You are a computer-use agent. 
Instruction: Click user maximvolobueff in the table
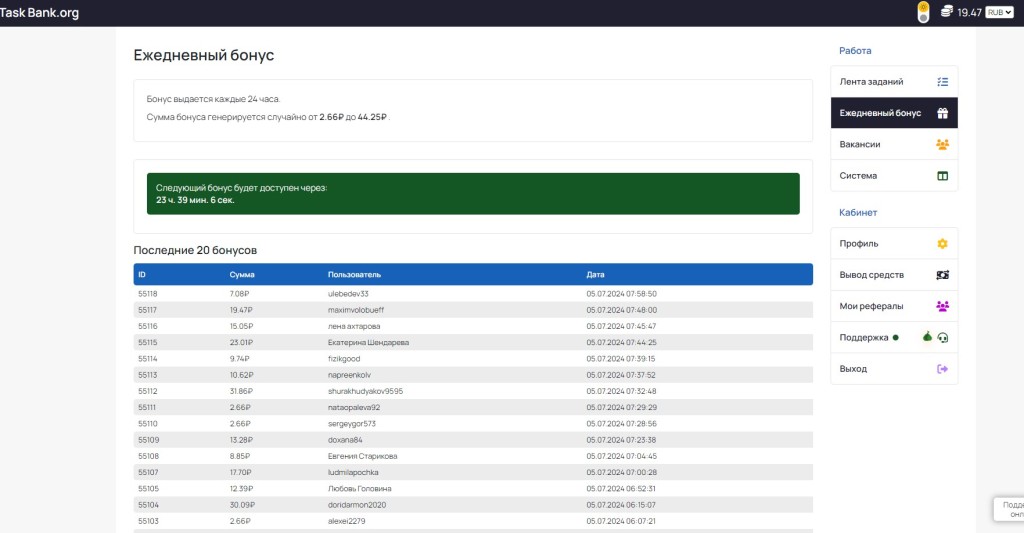click(x=356, y=310)
